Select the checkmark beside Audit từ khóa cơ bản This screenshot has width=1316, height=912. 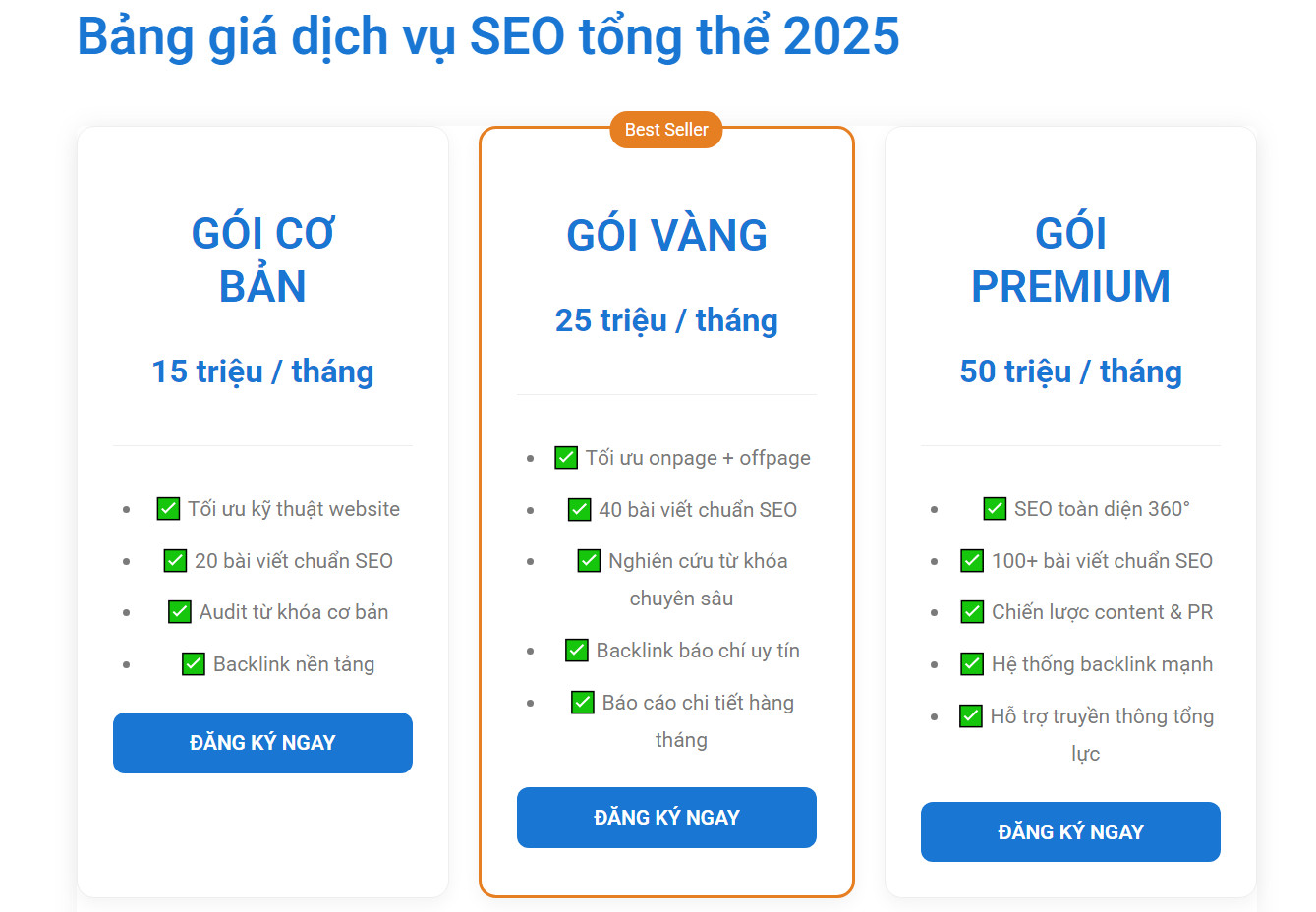[x=180, y=612]
